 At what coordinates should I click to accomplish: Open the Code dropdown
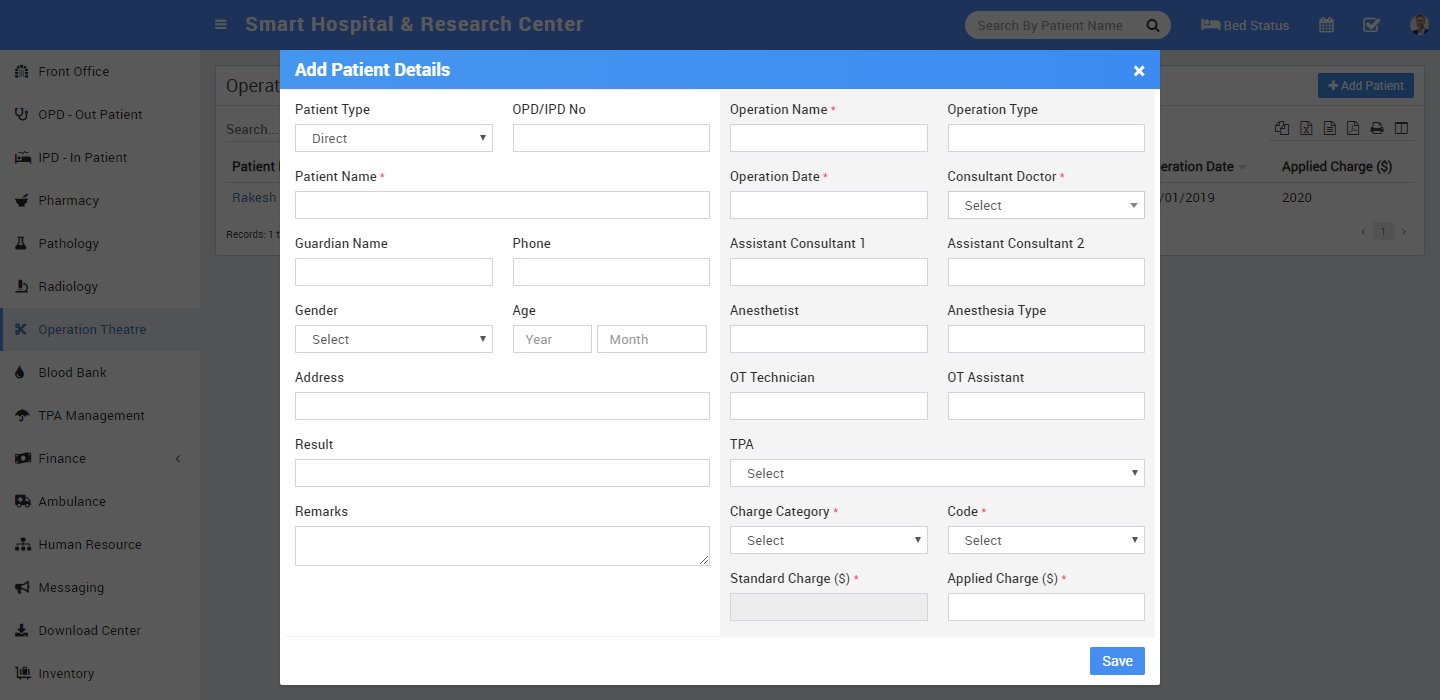click(1046, 540)
